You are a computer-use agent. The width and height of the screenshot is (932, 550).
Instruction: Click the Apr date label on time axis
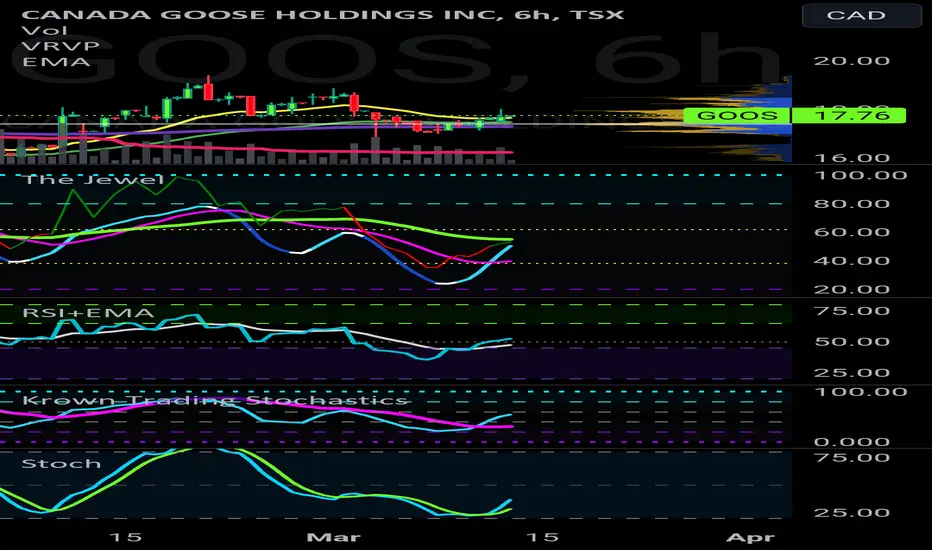click(x=751, y=538)
